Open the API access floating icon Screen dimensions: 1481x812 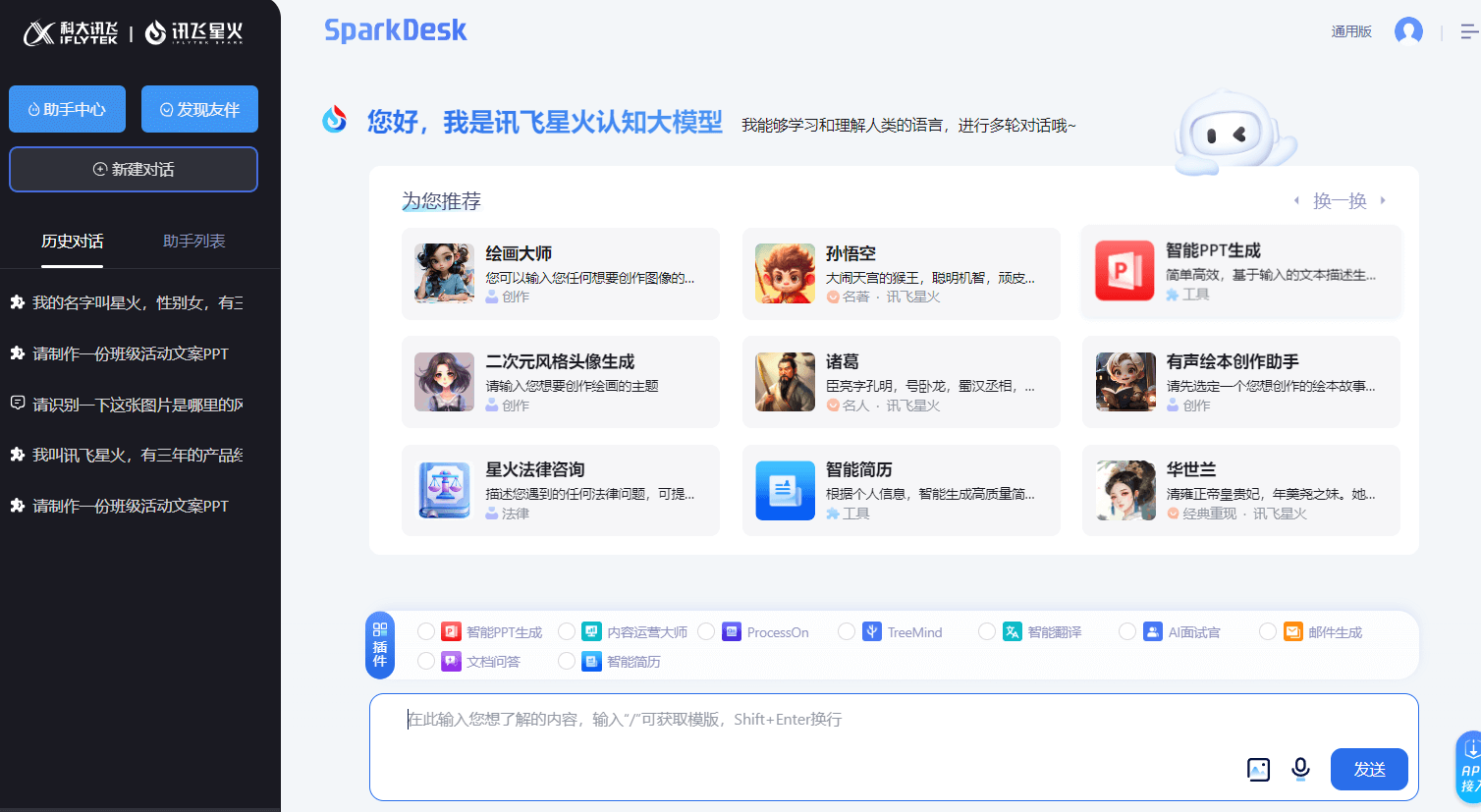point(1469,766)
